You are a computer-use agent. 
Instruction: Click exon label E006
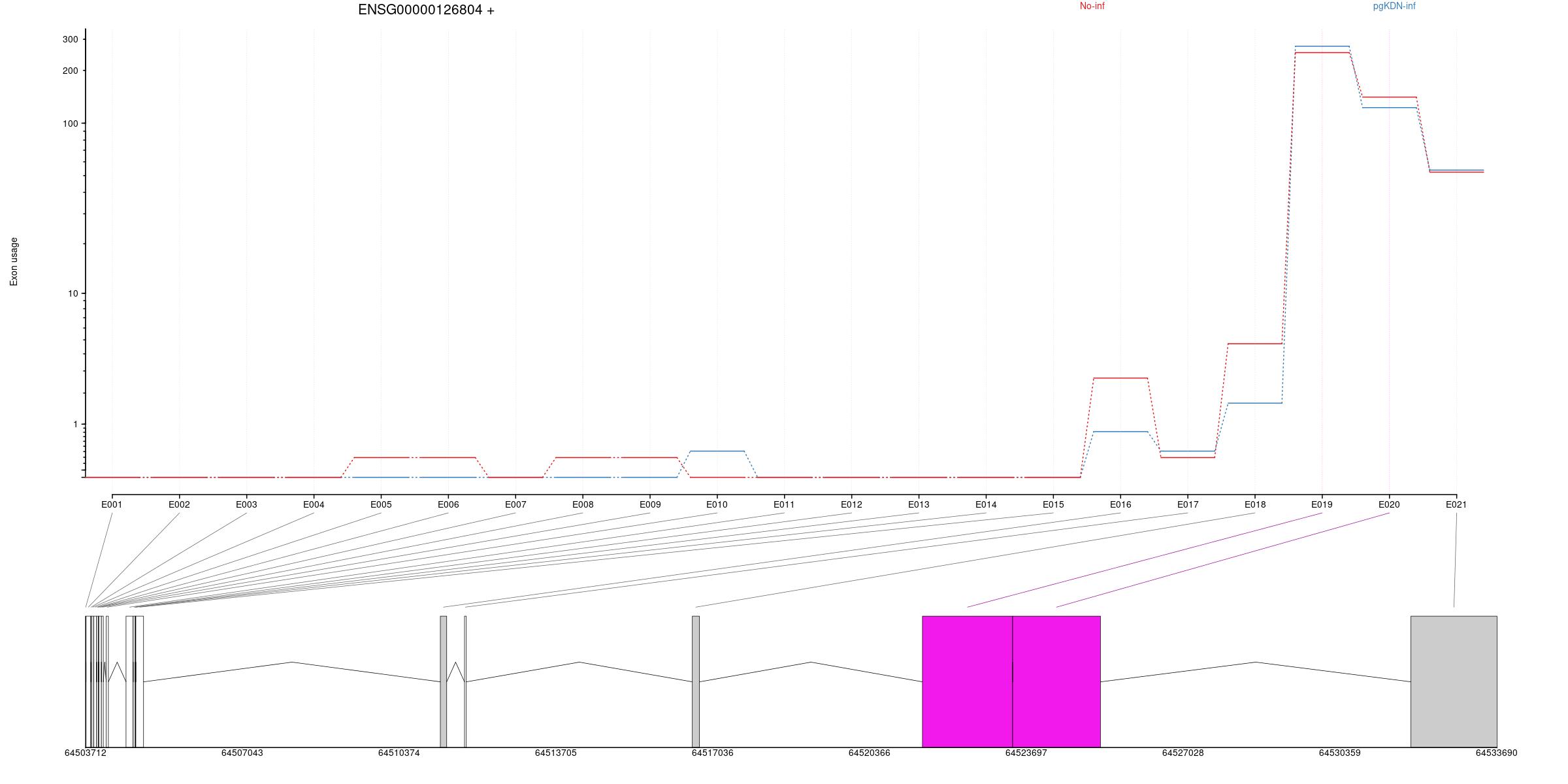[x=448, y=504]
